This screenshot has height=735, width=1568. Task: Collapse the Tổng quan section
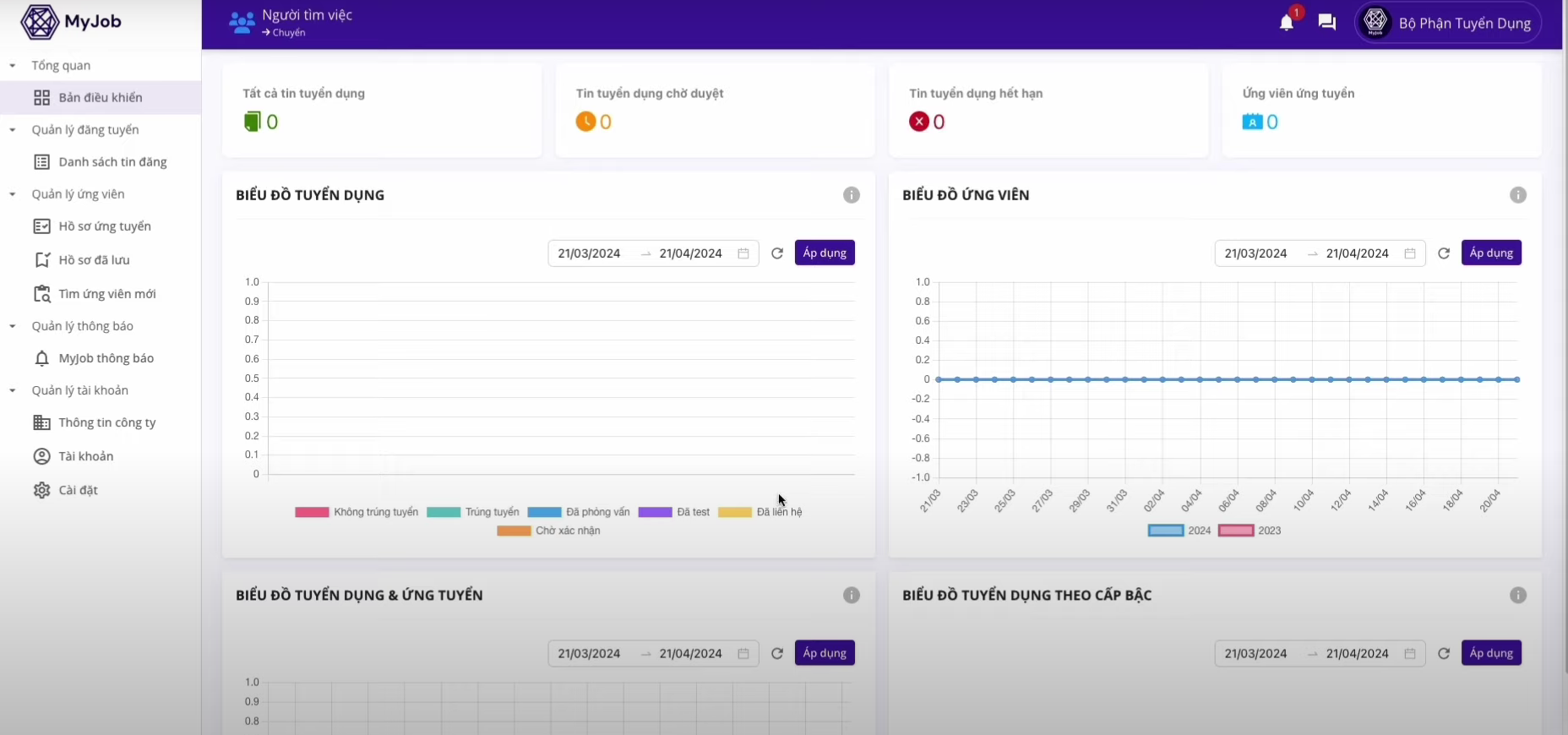tap(12, 66)
